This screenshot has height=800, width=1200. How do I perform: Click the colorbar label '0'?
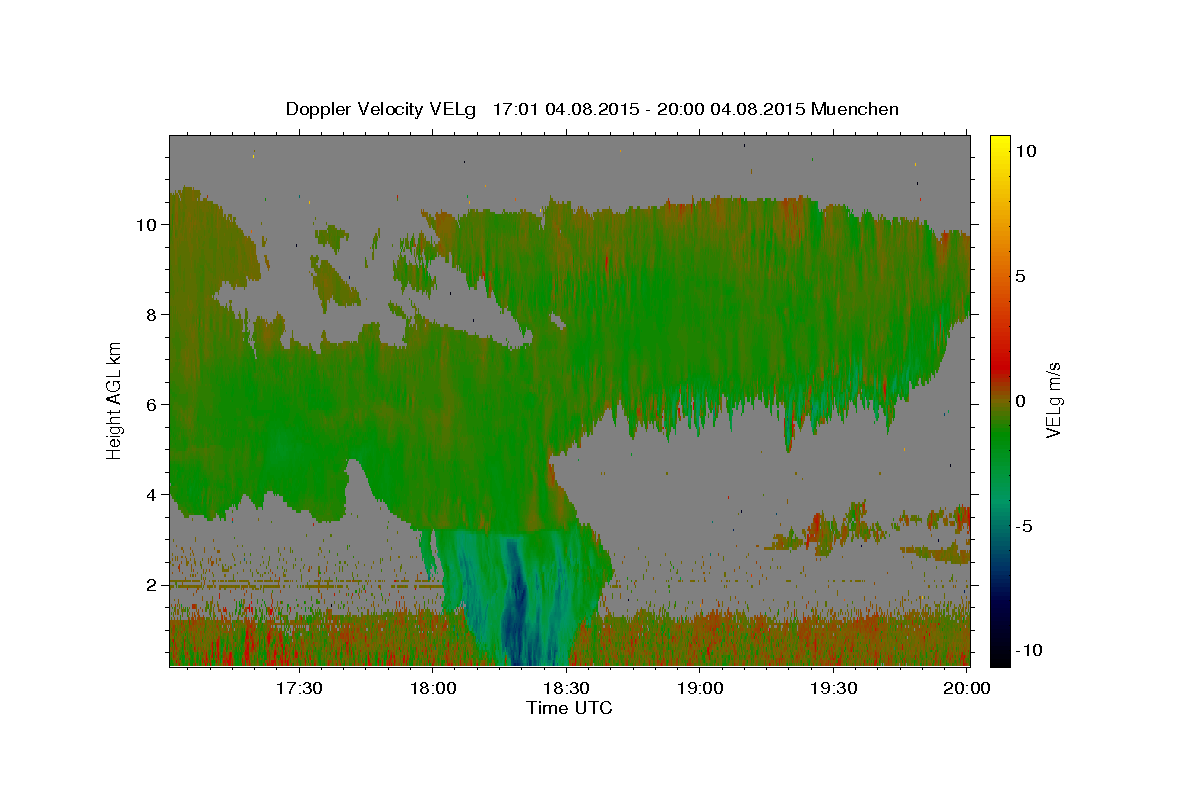pos(1020,401)
